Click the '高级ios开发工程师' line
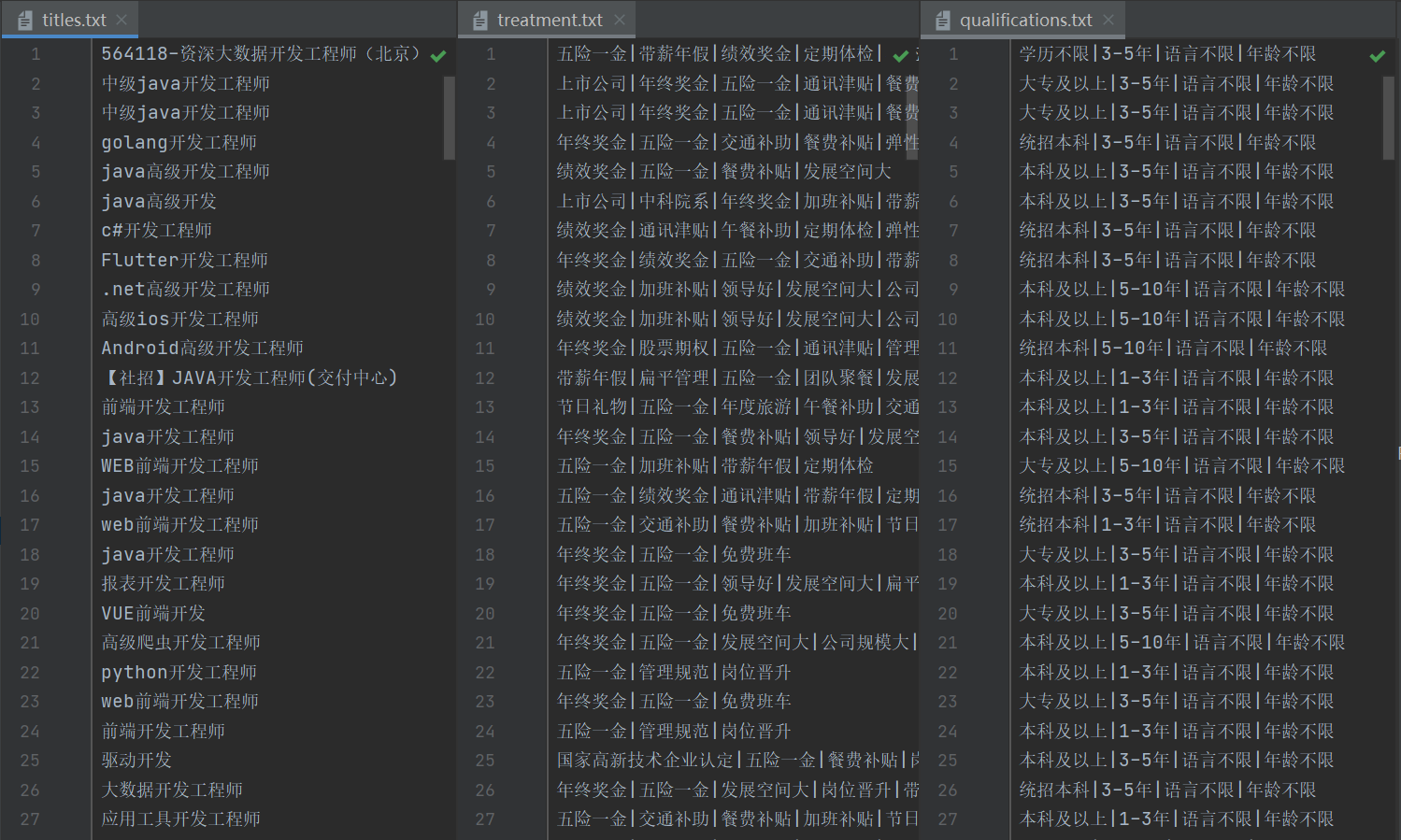The width and height of the screenshot is (1401, 840). [179, 320]
